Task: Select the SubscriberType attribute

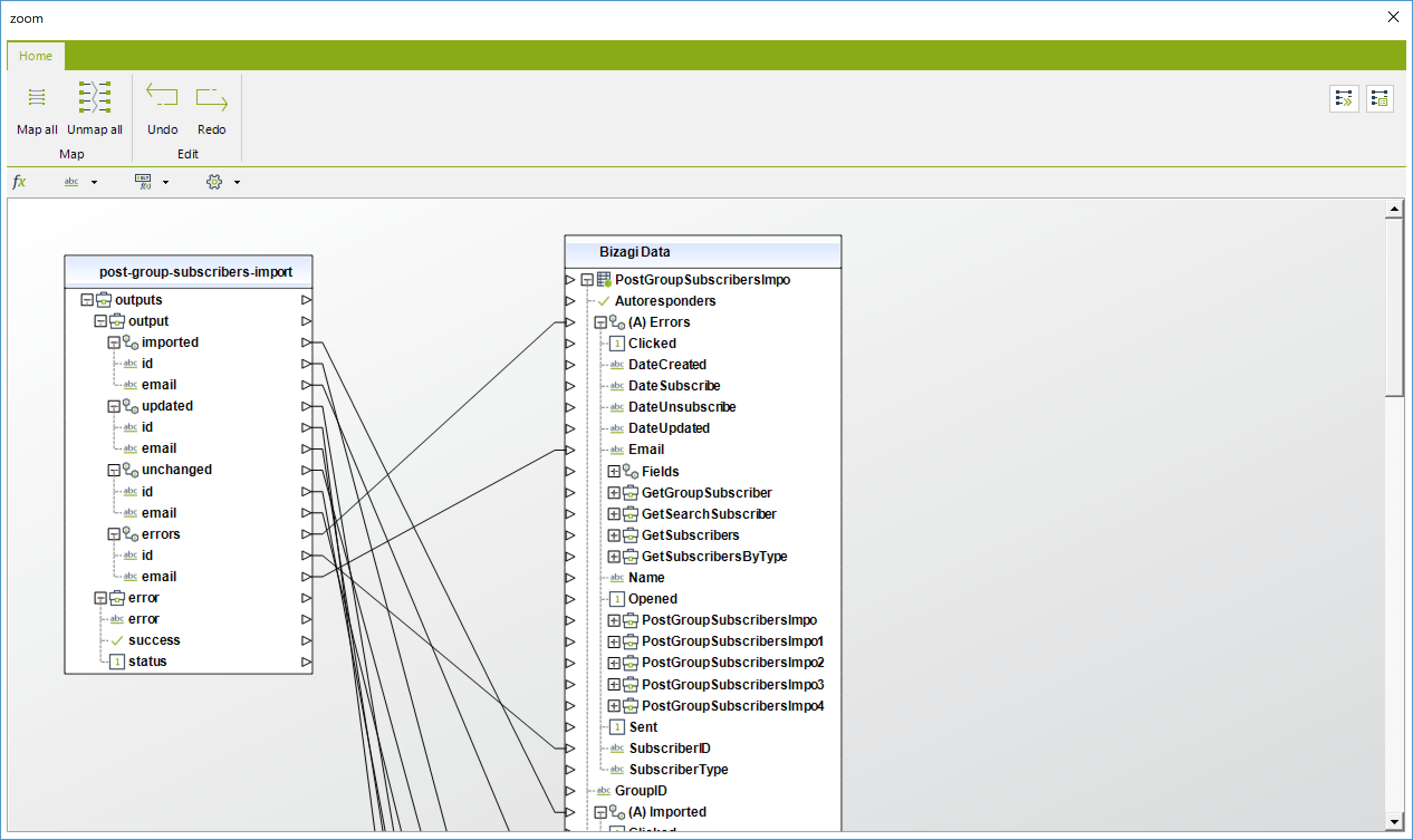Action: click(679, 770)
